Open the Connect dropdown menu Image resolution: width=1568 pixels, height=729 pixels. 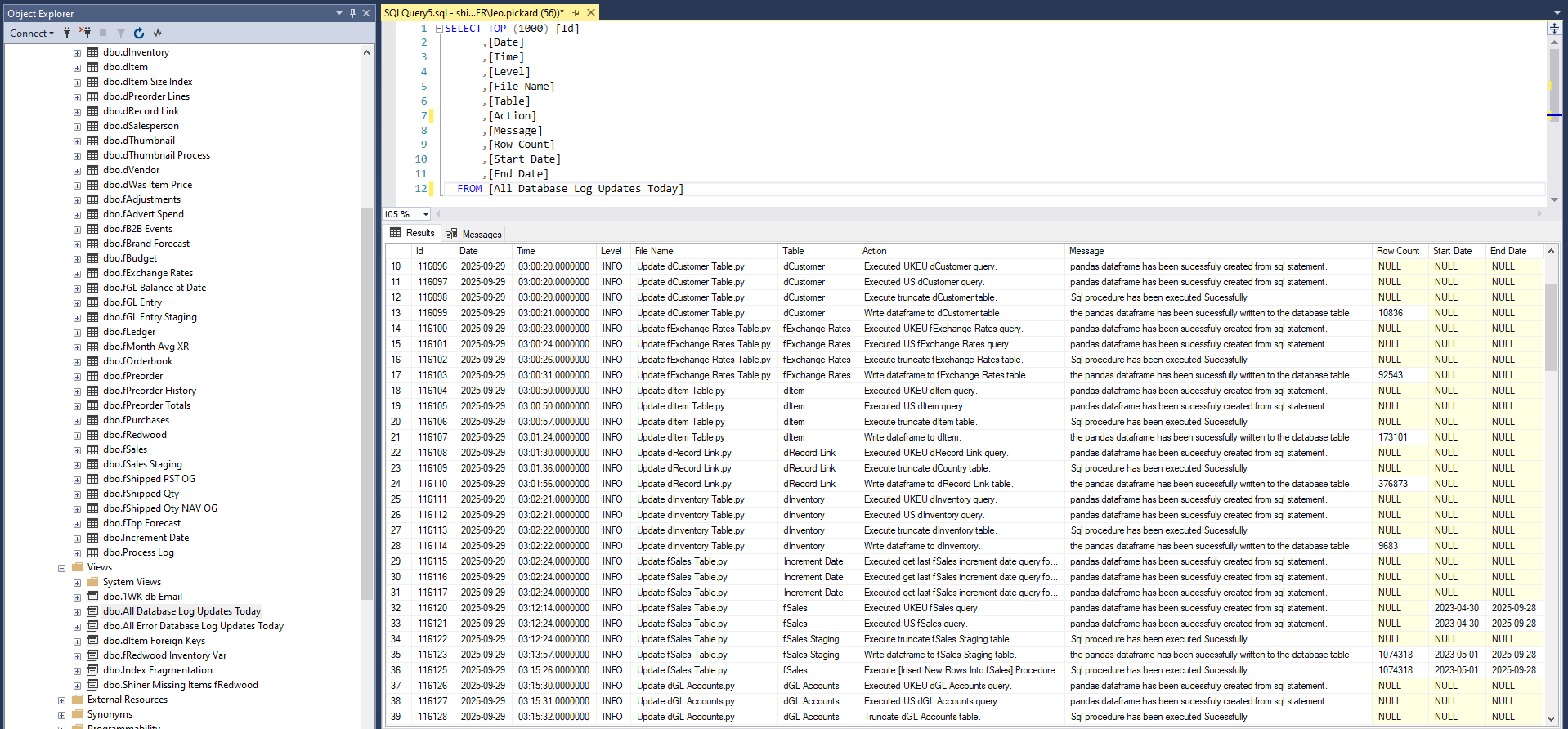32,33
